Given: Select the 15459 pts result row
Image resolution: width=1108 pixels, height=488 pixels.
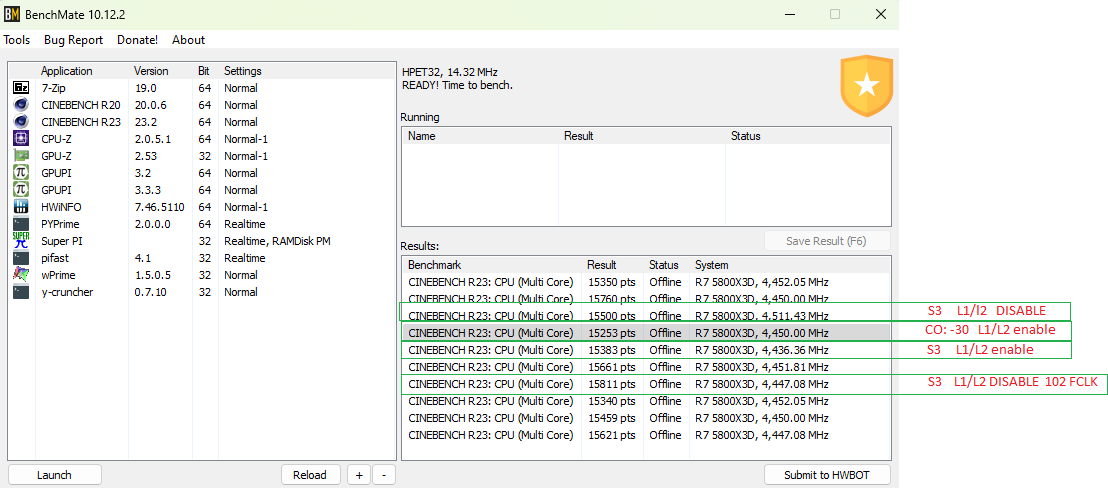Looking at the screenshot, I should tap(646, 418).
